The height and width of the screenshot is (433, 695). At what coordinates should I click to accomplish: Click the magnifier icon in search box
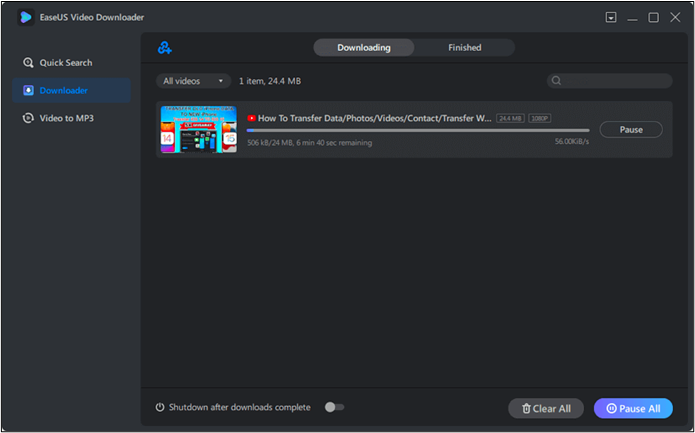pyautogui.click(x=556, y=81)
